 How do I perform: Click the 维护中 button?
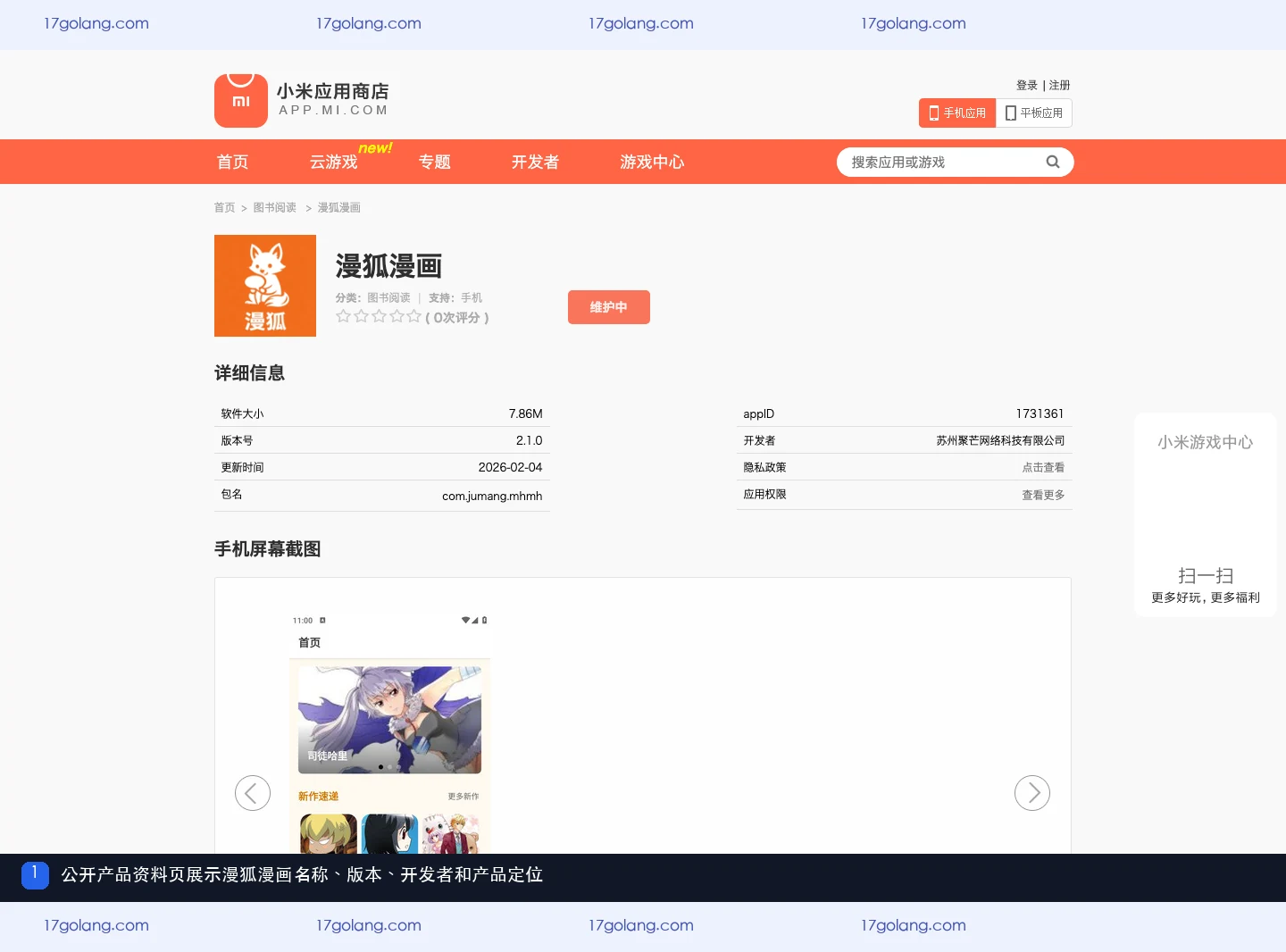tap(609, 307)
